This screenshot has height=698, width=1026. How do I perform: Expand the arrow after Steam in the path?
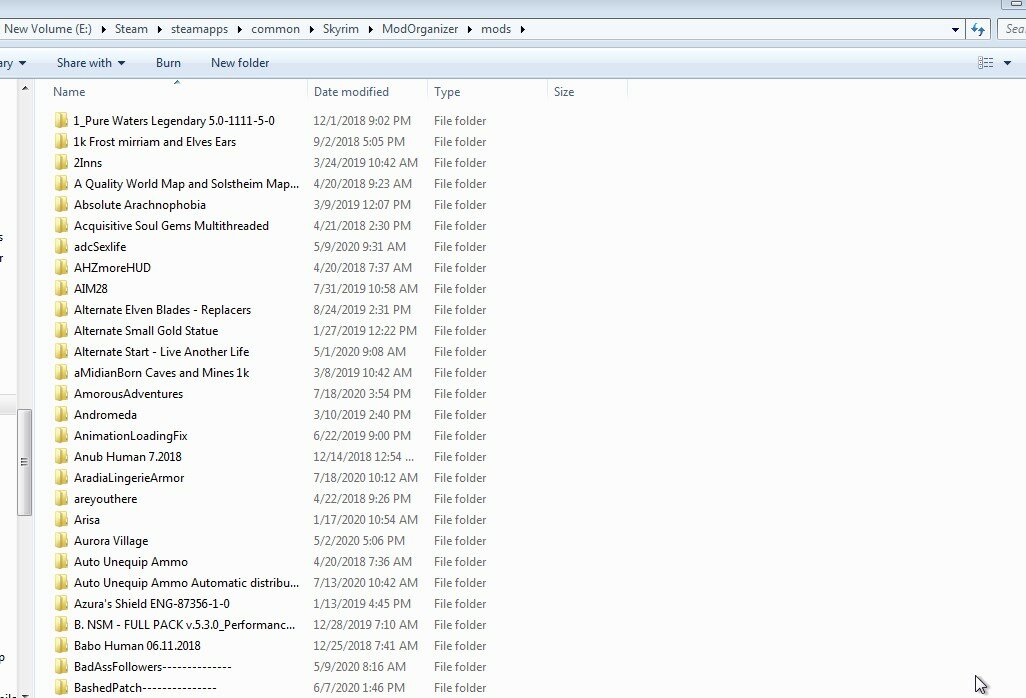[x=159, y=29]
